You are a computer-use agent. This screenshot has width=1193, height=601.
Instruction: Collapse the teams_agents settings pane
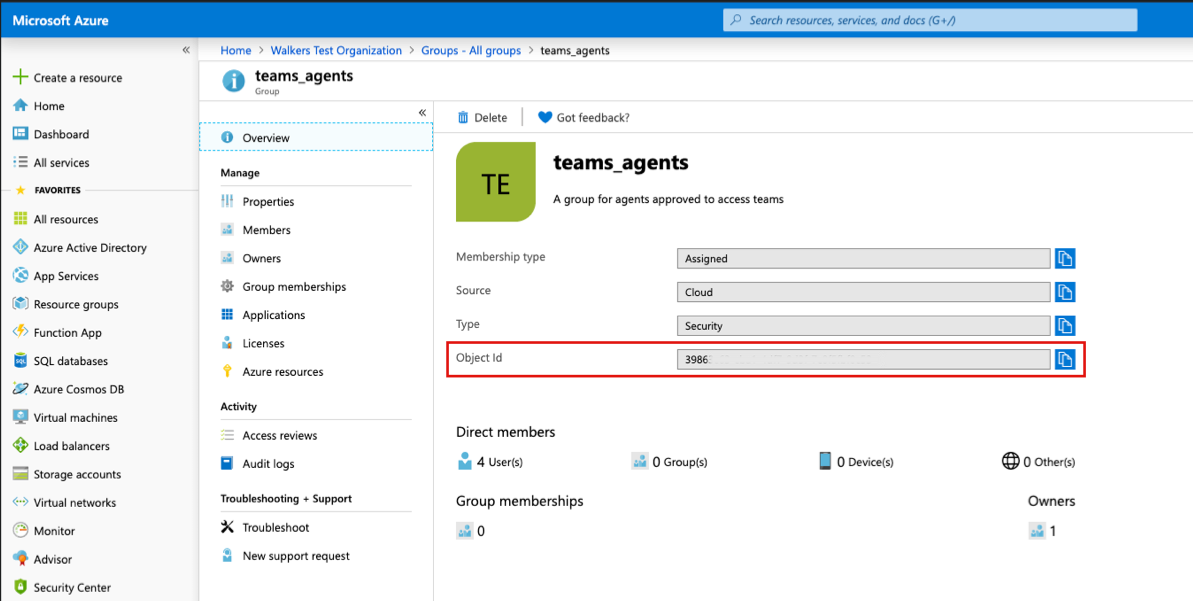[x=421, y=112]
